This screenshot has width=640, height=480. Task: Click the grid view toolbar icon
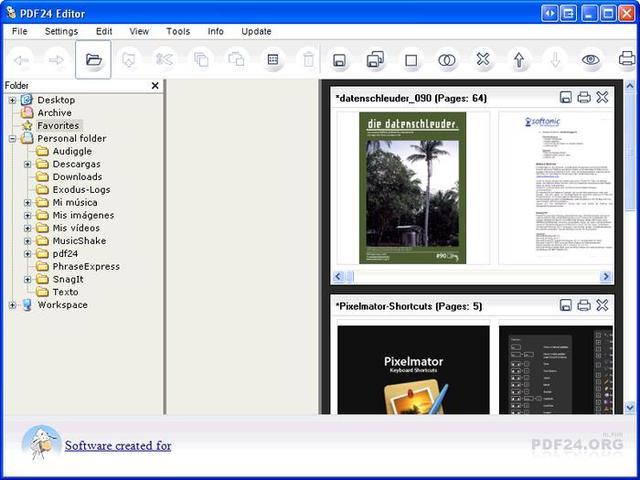coord(273,60)
